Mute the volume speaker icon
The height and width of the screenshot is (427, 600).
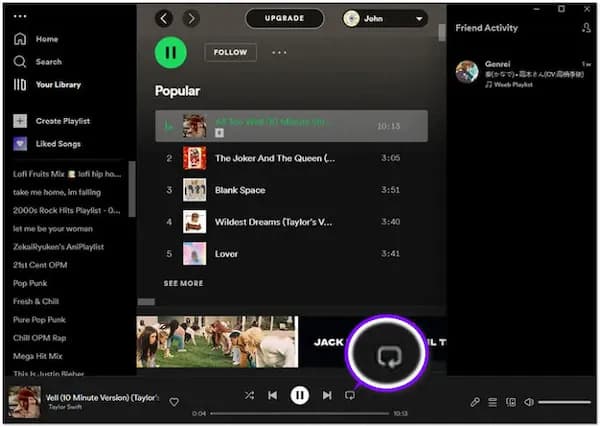tap(528, 402)
